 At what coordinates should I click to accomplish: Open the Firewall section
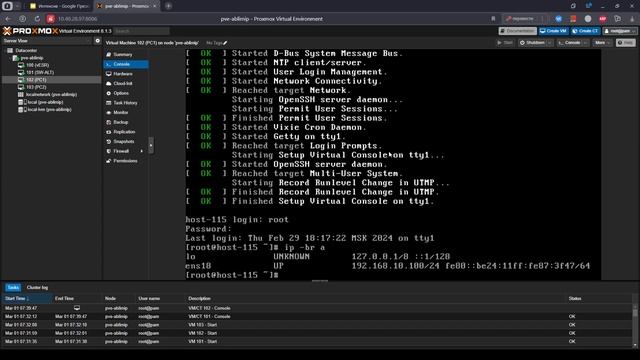121,151
